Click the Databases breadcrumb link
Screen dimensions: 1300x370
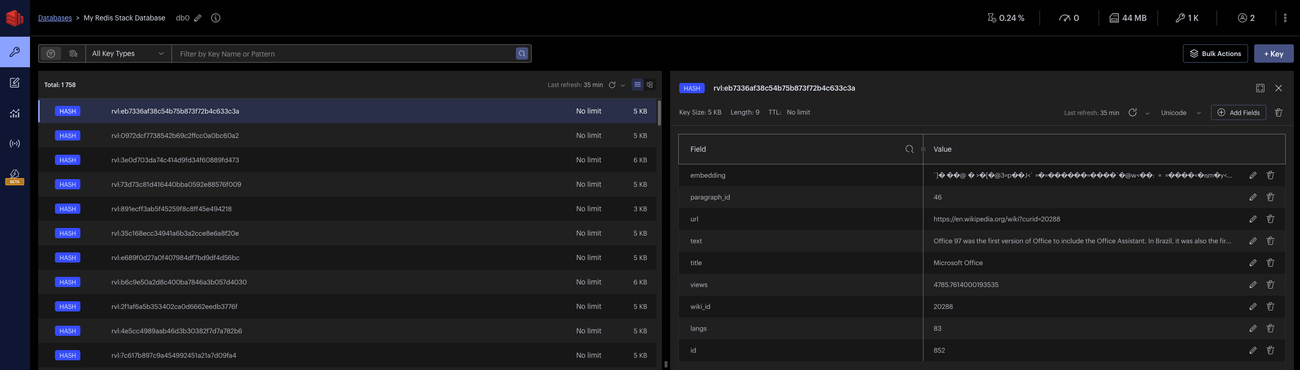point(55,18)
